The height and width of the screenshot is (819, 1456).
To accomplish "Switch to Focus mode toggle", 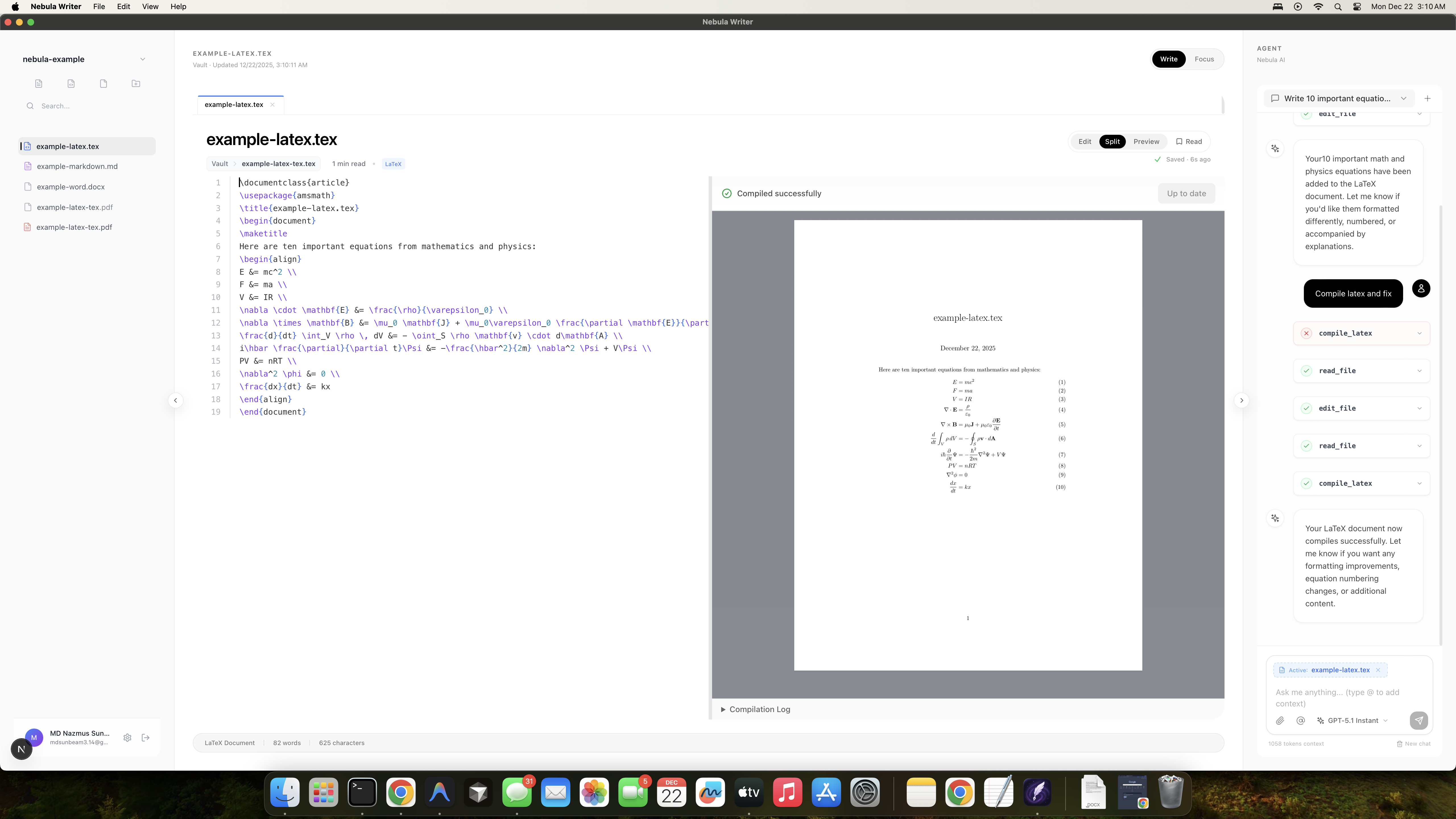I will click(1204, 59).
